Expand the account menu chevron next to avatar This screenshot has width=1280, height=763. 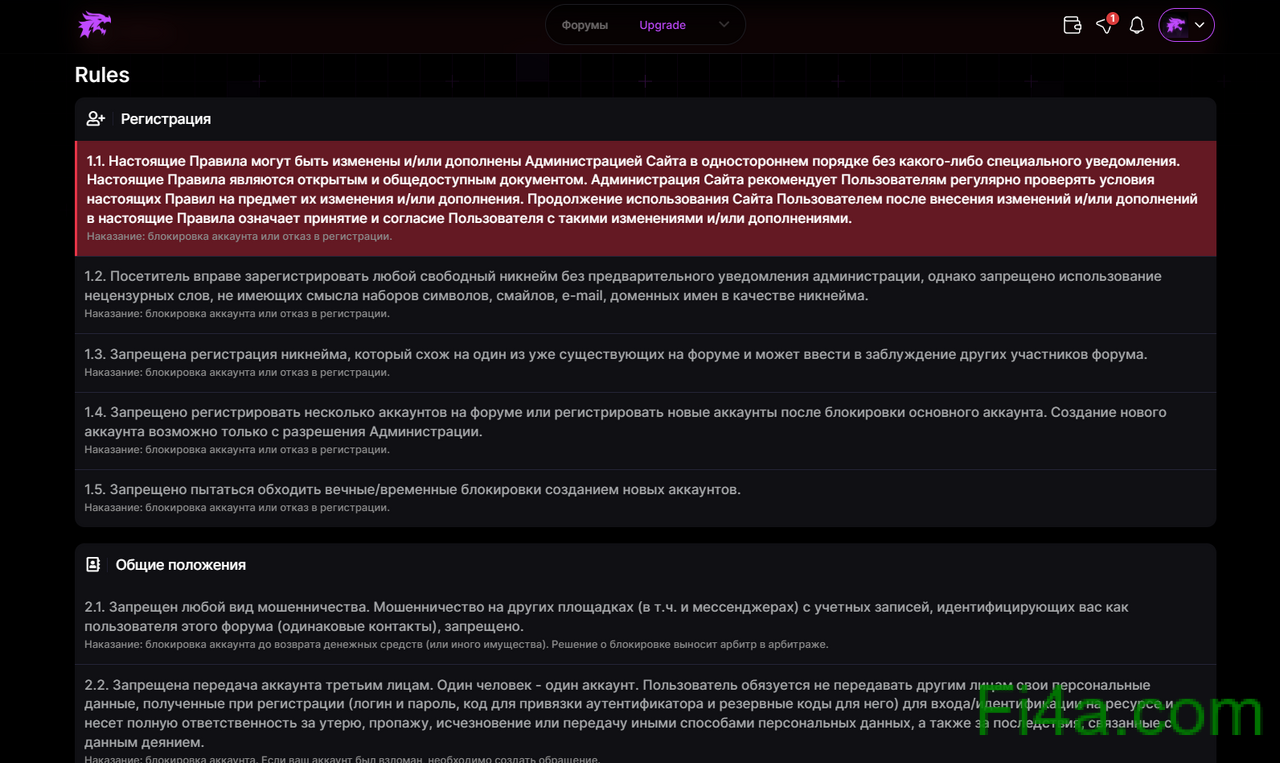click(1200, 25)
